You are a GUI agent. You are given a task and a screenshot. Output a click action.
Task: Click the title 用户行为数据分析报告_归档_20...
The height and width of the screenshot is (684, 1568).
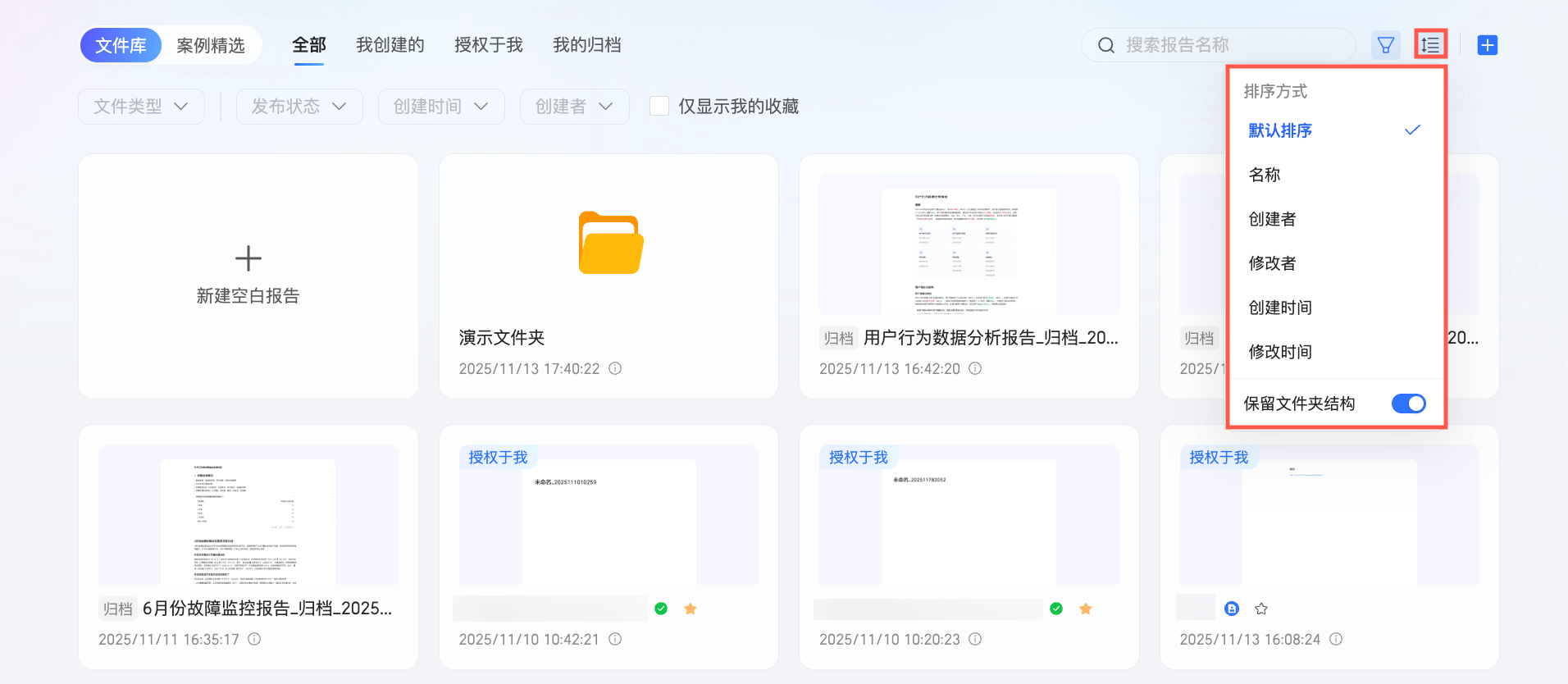coord(991,338)
